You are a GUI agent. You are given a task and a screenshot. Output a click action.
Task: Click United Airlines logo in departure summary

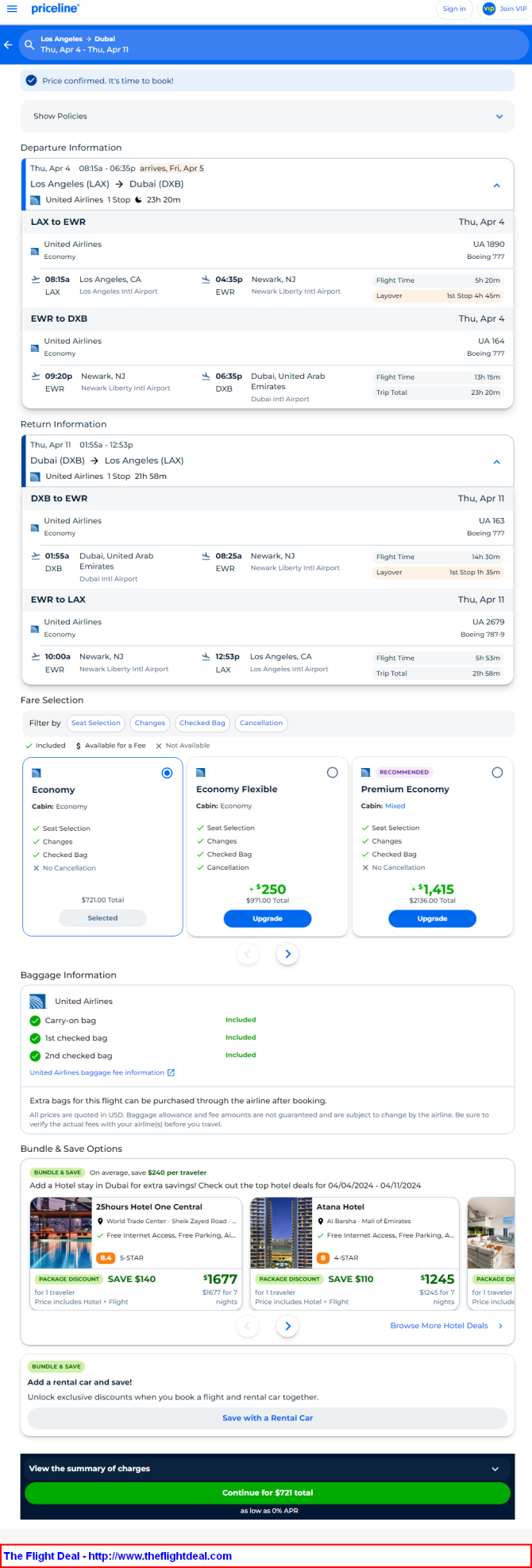point(35,200)
